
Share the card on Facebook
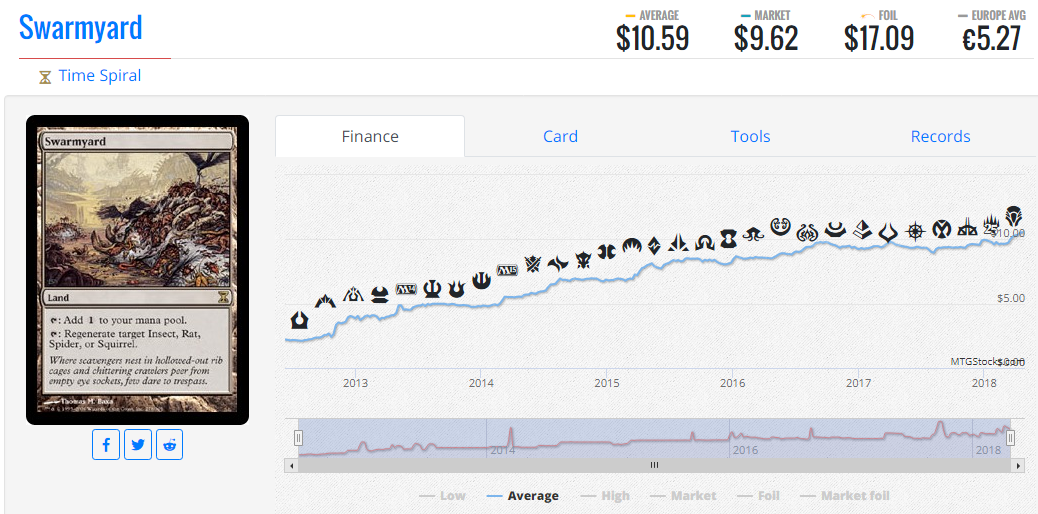point(106,444)
